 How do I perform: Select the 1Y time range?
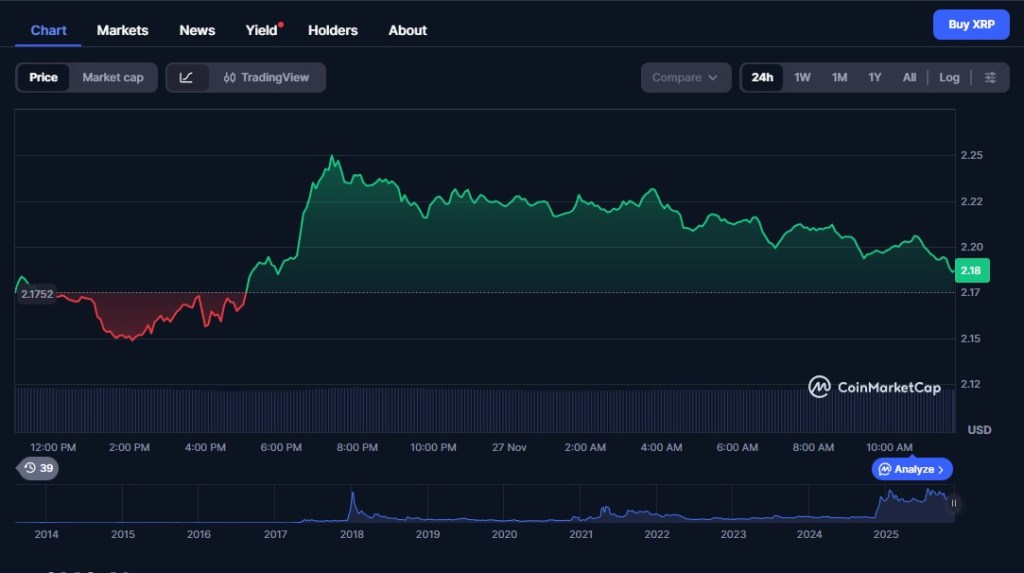[875, 78]
